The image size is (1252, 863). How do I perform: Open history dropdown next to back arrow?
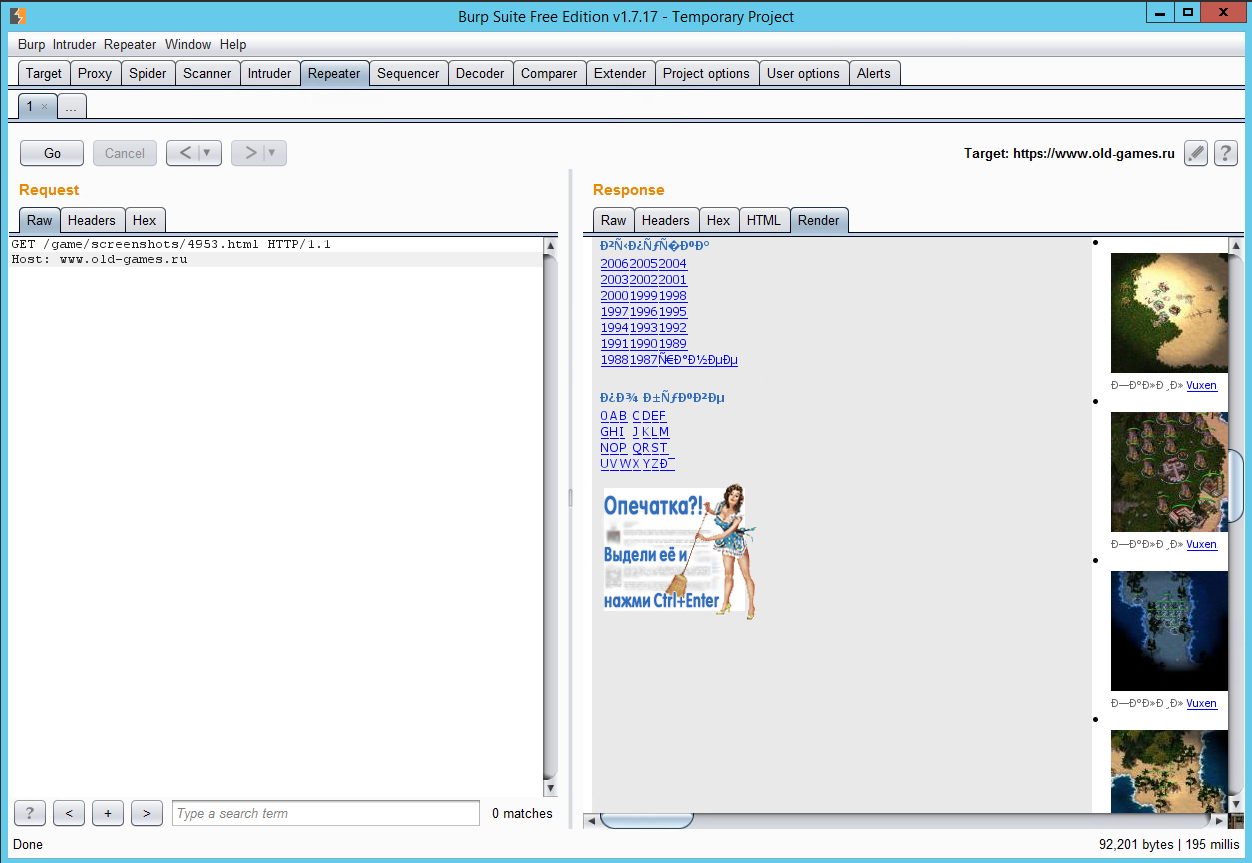coord(208,153)
